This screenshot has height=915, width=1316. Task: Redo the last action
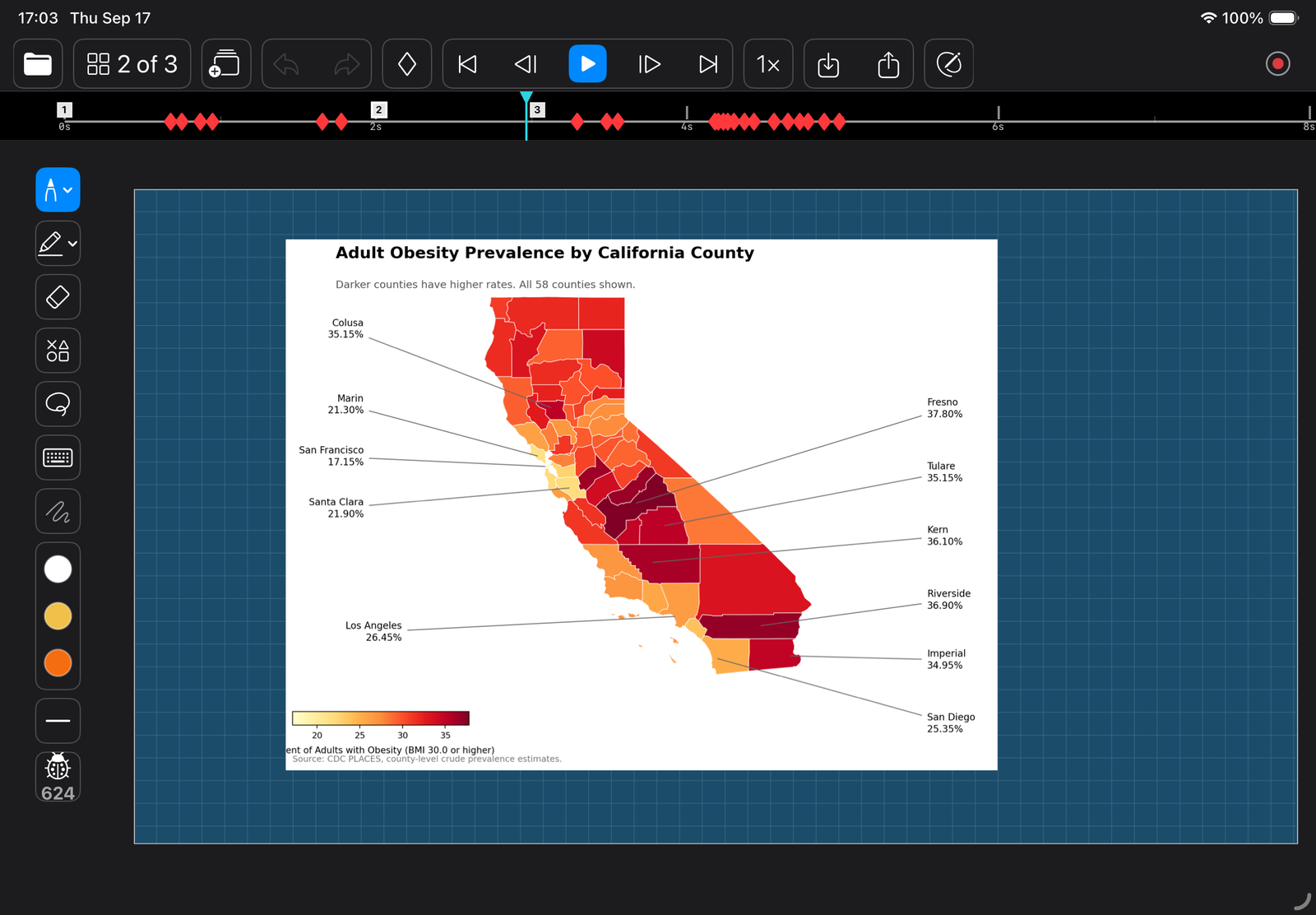pyautogui.click(x=347, y=64)
